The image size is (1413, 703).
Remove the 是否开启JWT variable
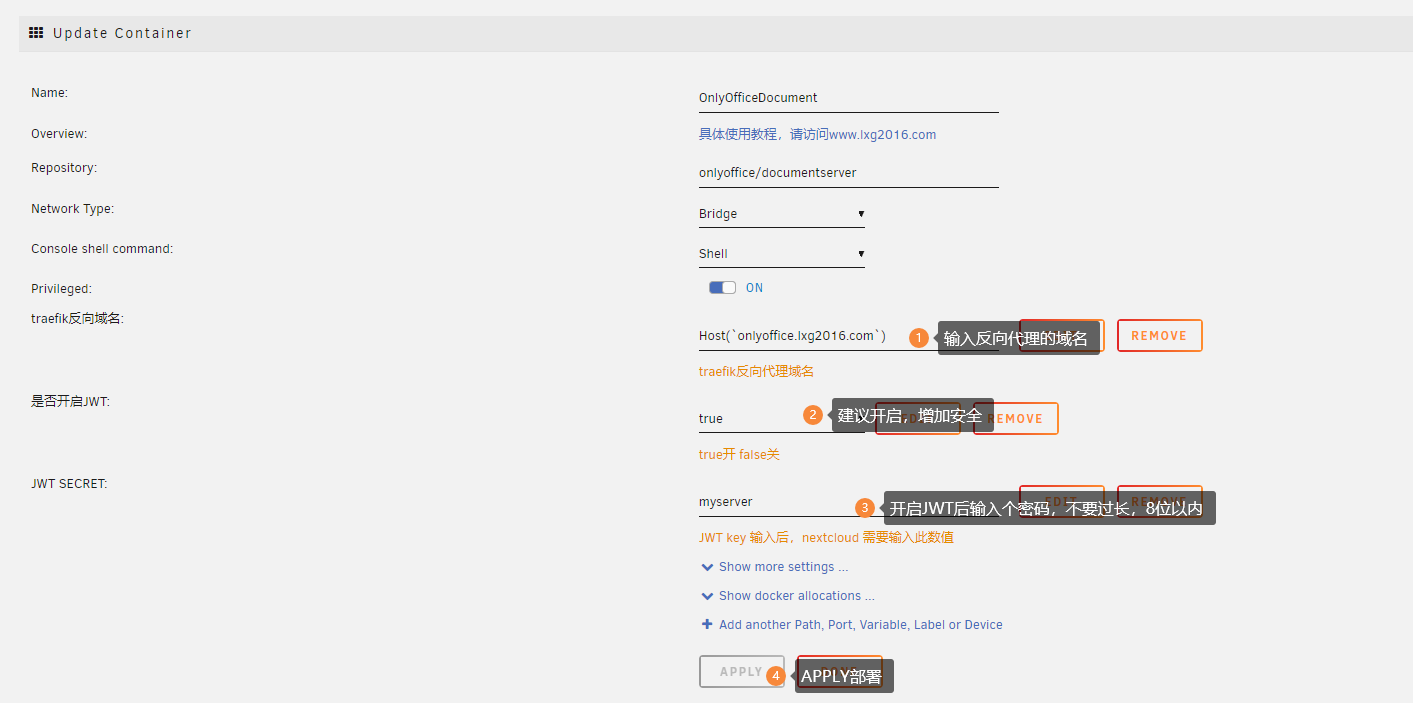click(x=1015, y=419)
